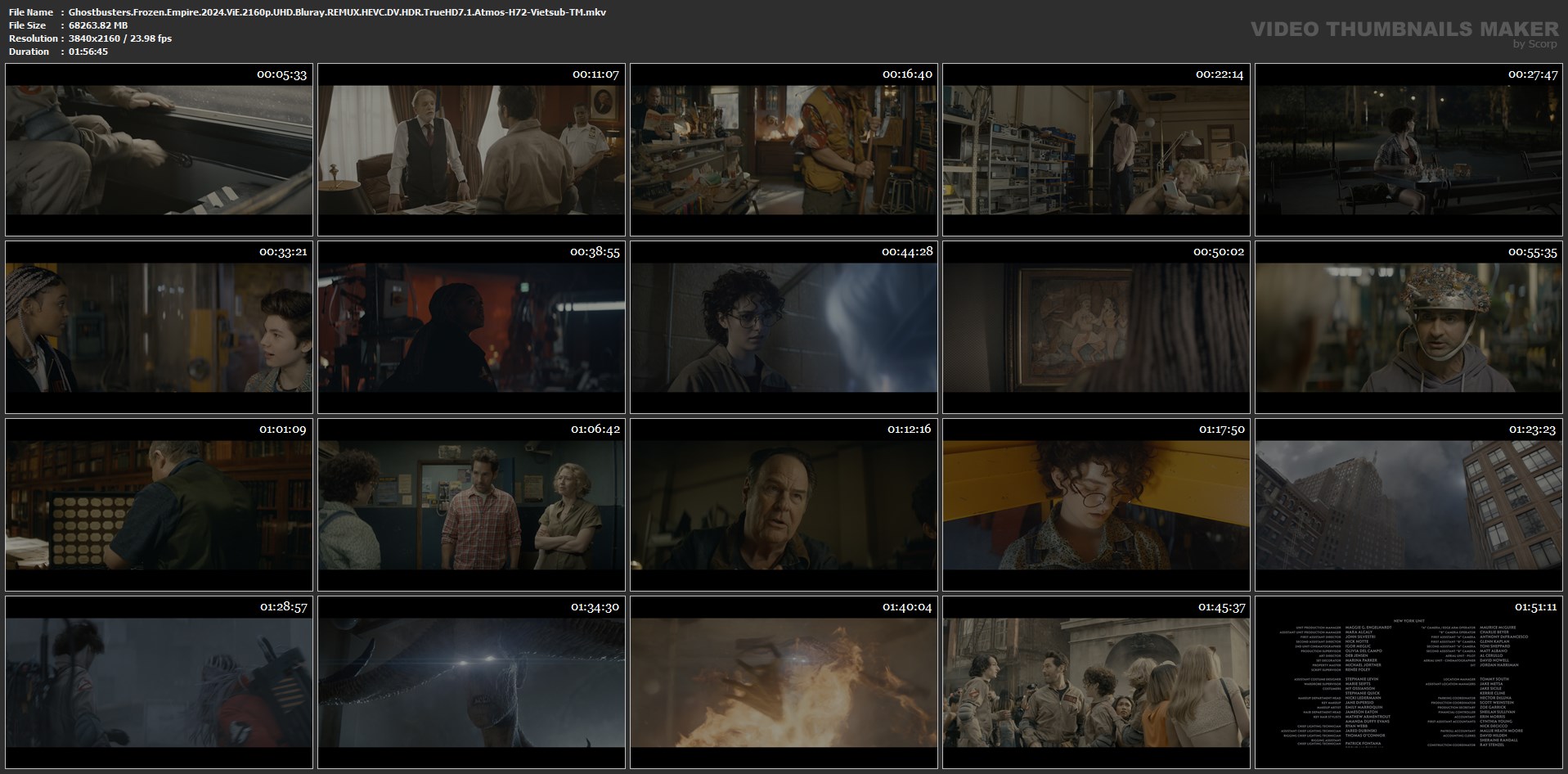Choose the 00:50:02 painting thumbnail
Viewport: 1568px width, 774px height.
point(1096,327)
